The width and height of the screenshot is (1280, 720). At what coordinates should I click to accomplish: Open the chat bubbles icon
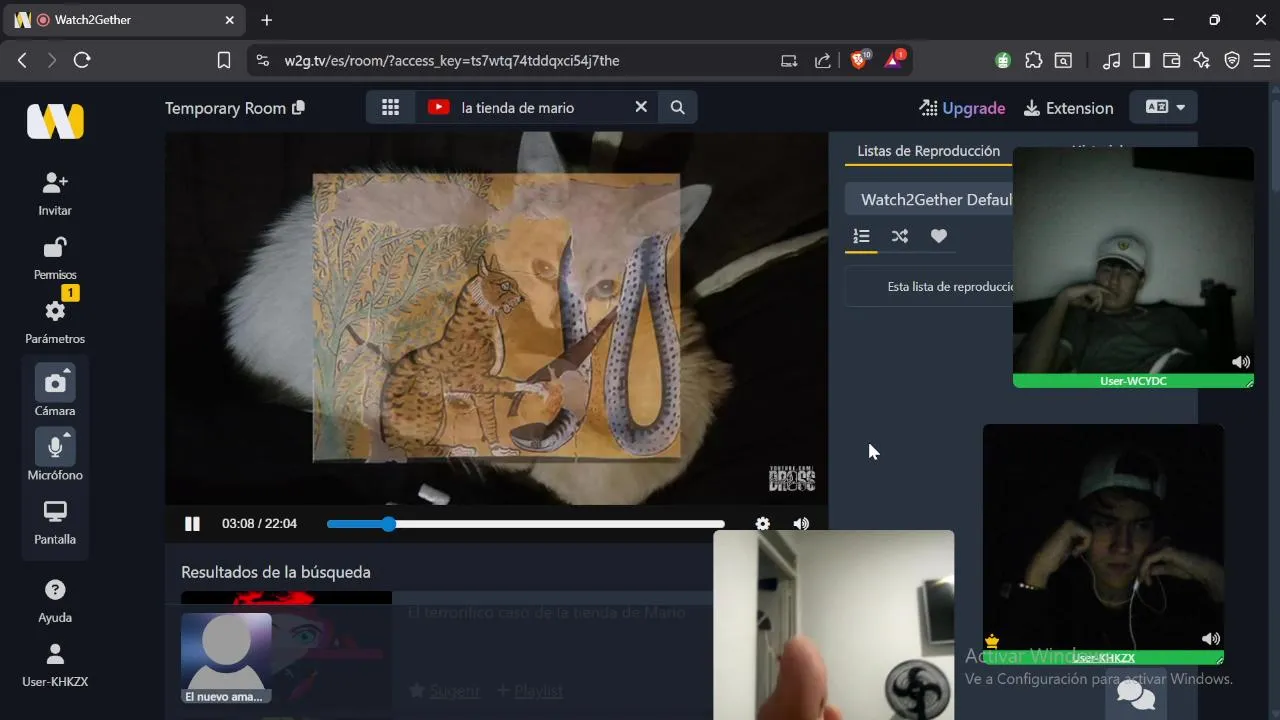point(1136,693)
